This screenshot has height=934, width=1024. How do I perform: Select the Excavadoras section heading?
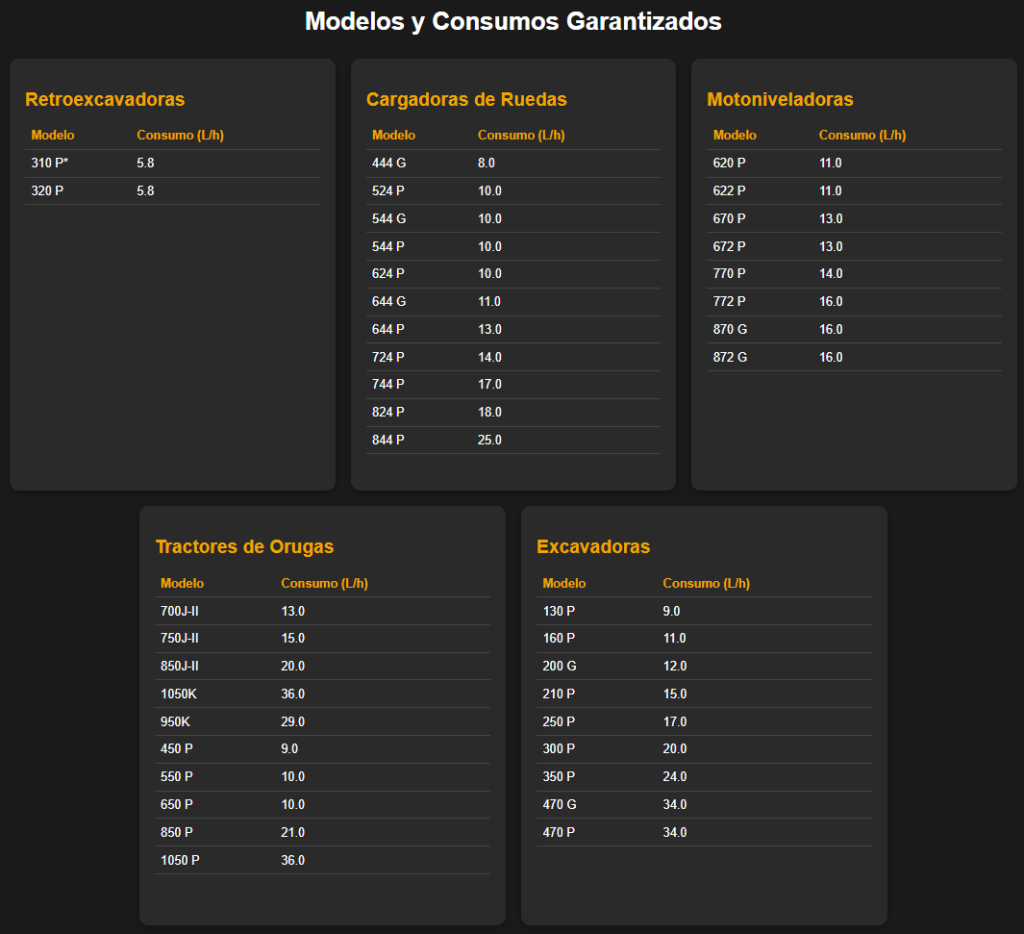593,547
